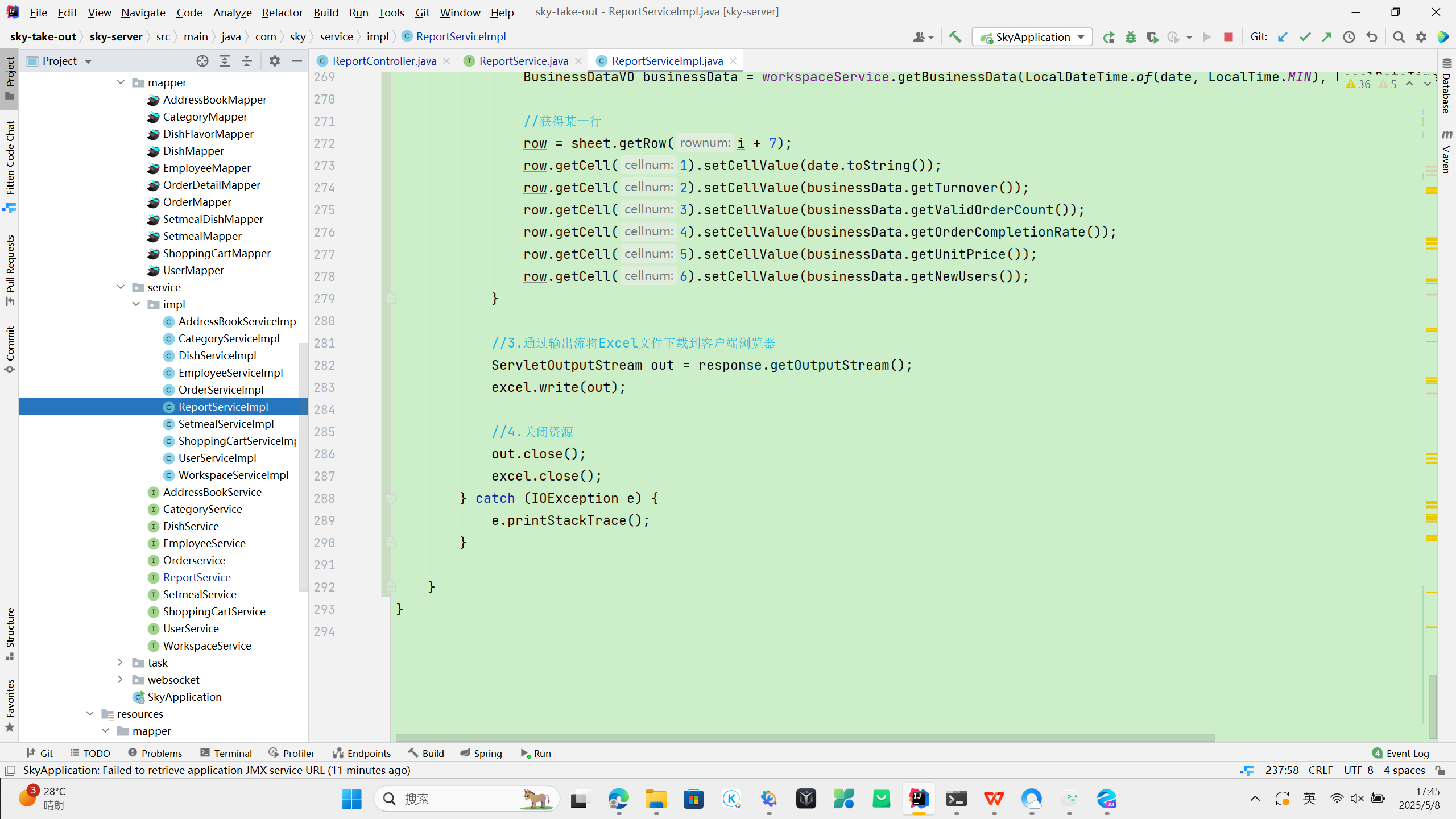This screenshot has width=1456, height=819.
Task: Expand the task folder in tree
Action: coord(120,662)
